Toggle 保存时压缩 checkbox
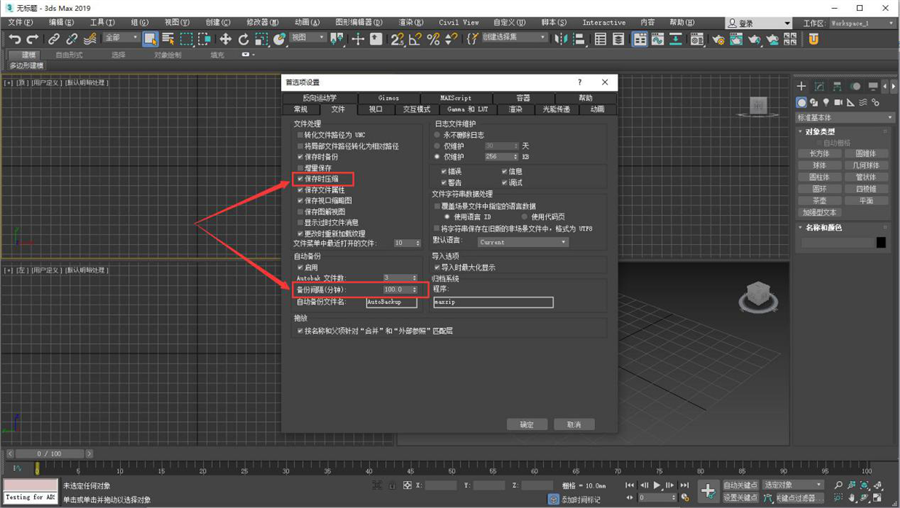Screen dimensions: 900x508 point(300,179)
